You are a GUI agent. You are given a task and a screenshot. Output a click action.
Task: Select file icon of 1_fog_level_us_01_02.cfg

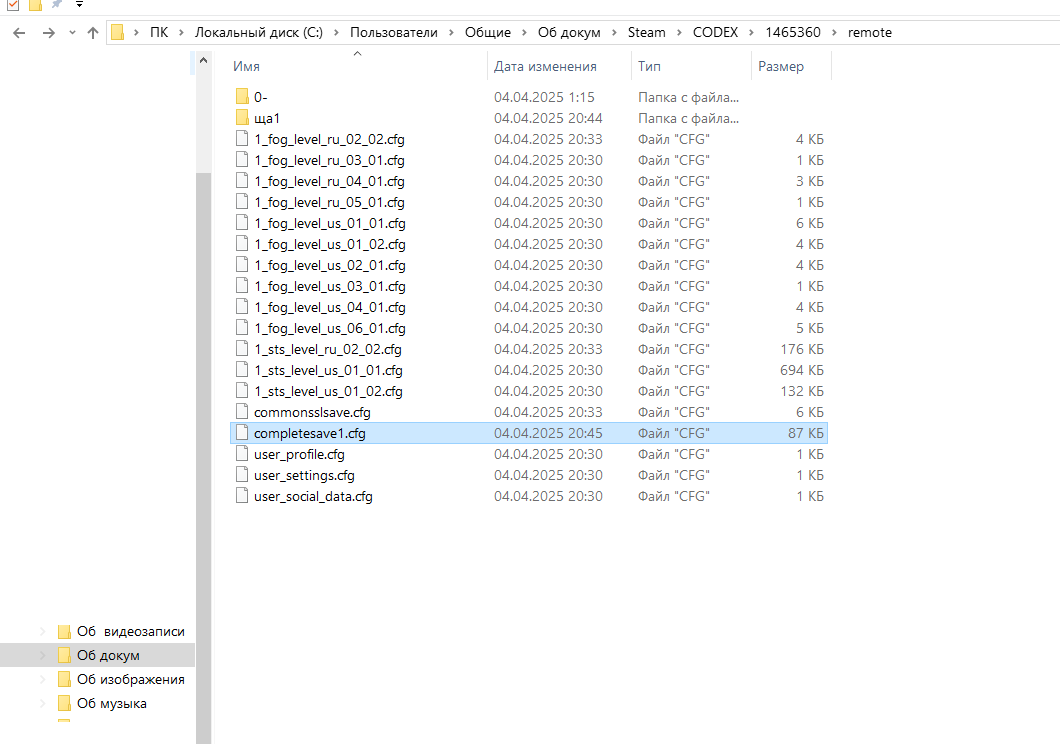242,243
